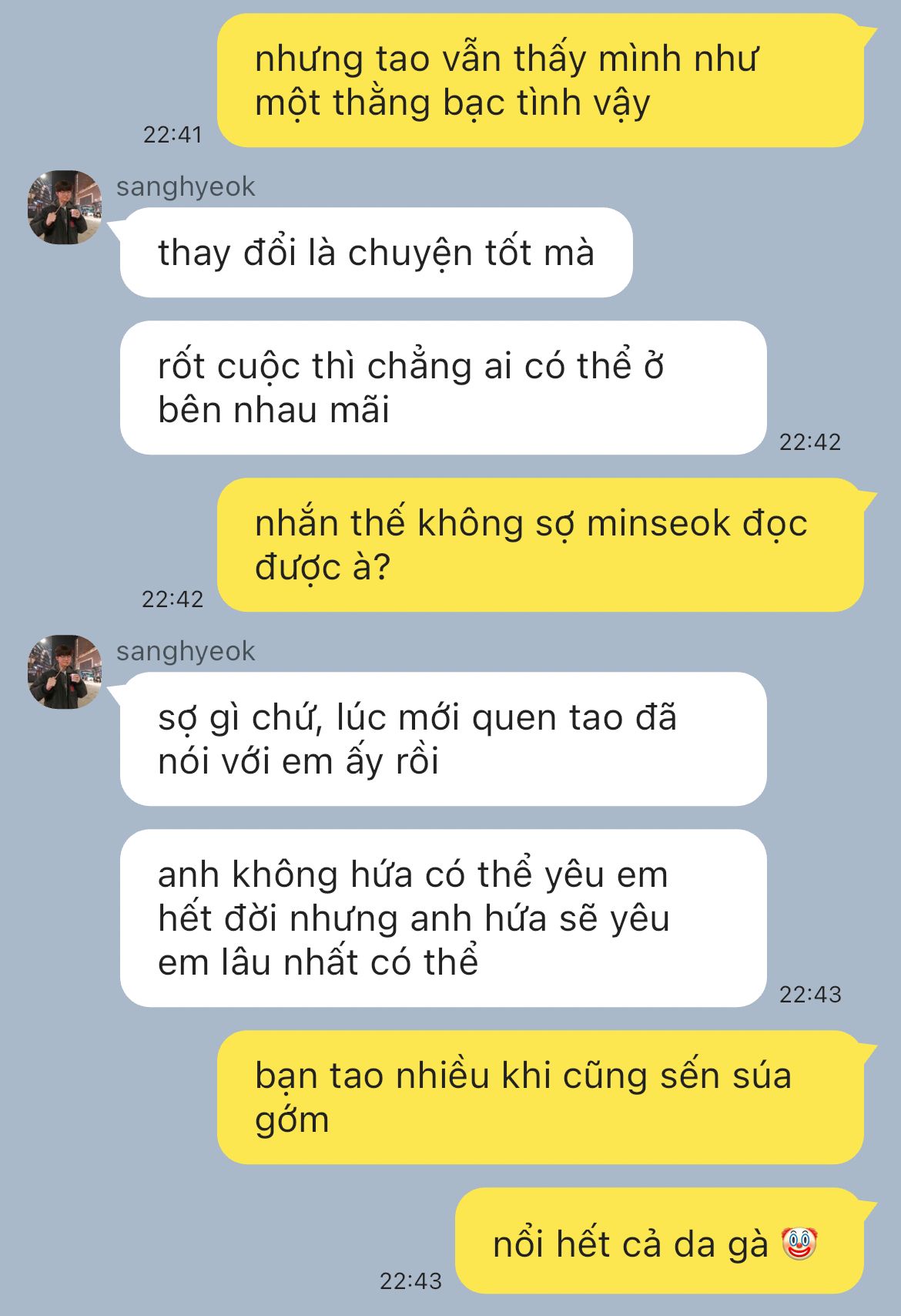Screen dimensions: 901x1316
Task: Select bubble 'rốt cuộc thì chẳng ai có thể'
Action: 444,388
